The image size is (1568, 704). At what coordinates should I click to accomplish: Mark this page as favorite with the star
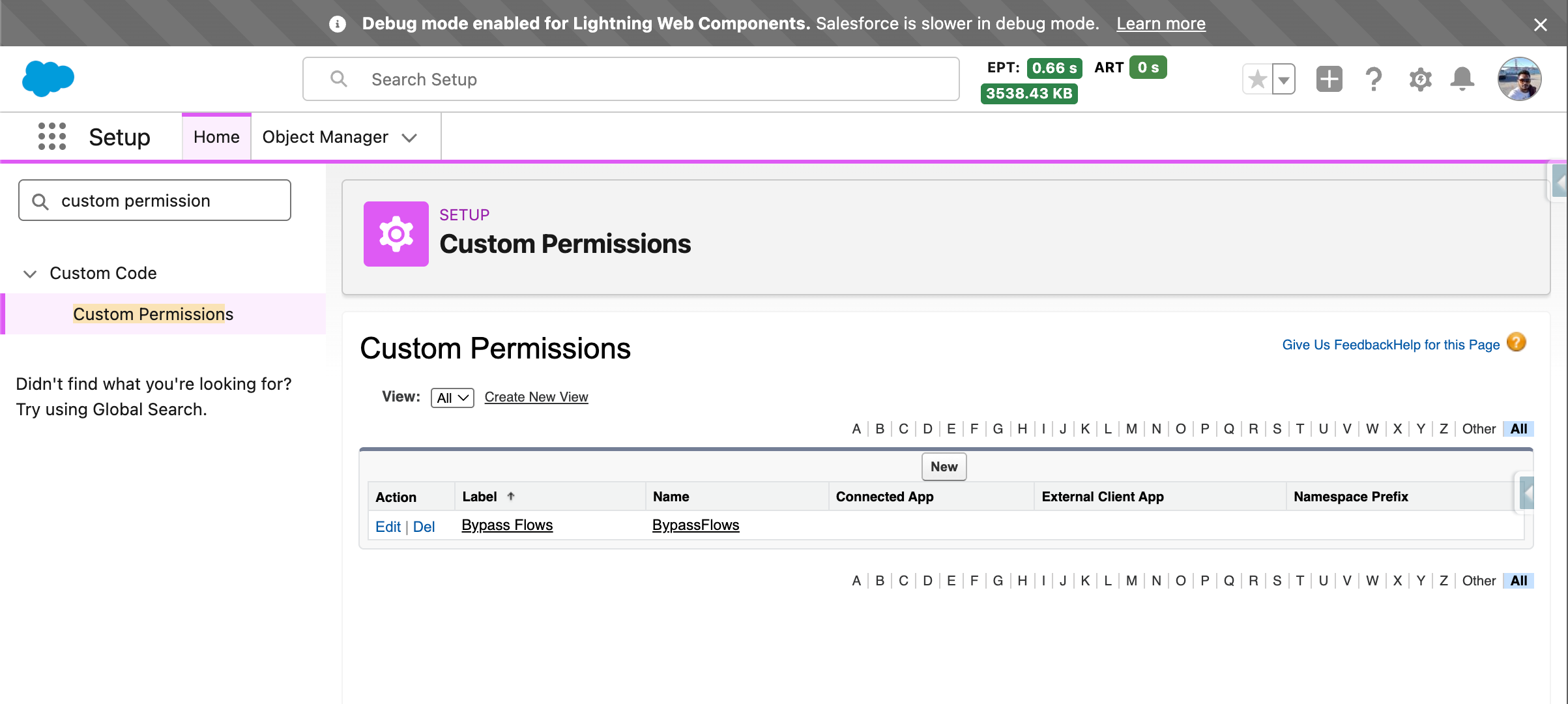pos(1256,78)
